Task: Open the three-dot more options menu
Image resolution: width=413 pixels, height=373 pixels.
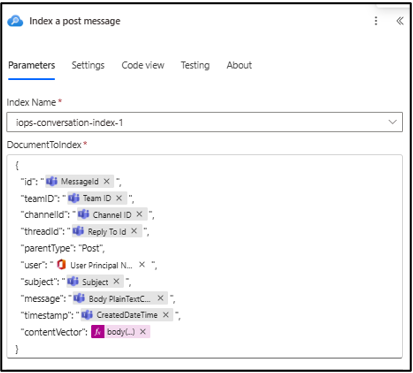Action: [x=376, y=21]
